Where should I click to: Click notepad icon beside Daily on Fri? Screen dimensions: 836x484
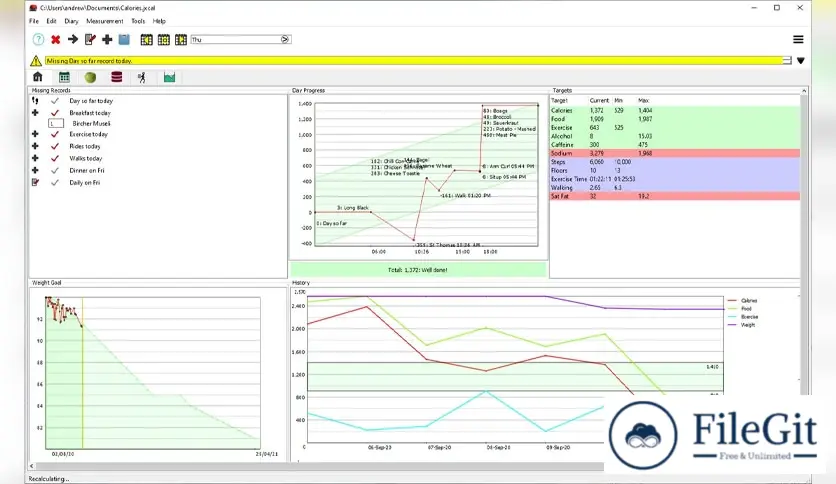[x=35, y=182]
